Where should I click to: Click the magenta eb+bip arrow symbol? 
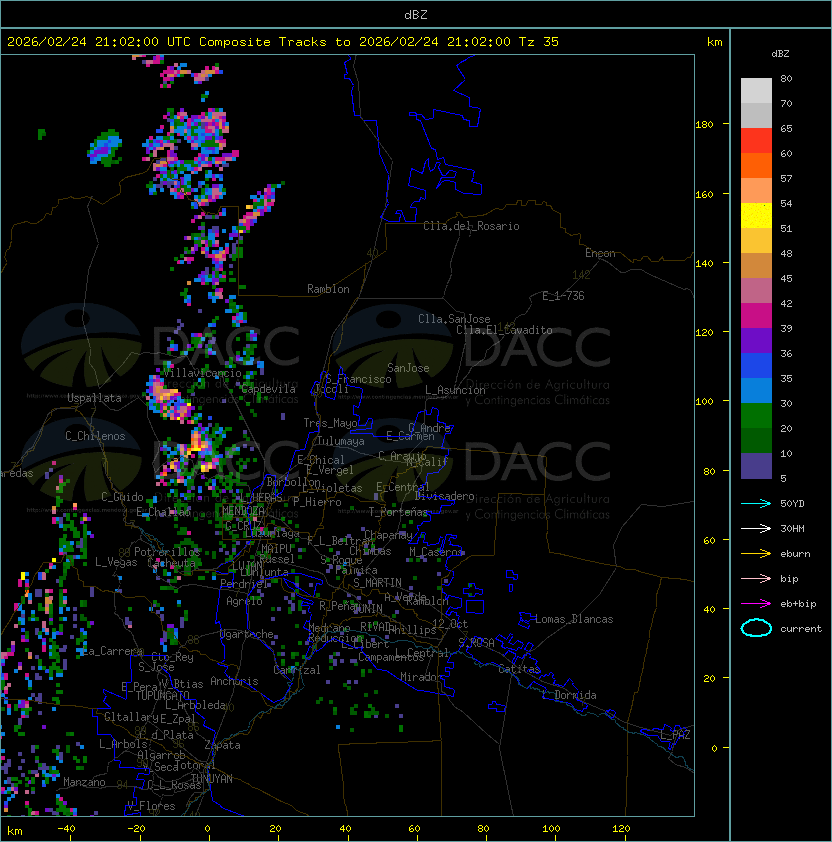[756, 604]
